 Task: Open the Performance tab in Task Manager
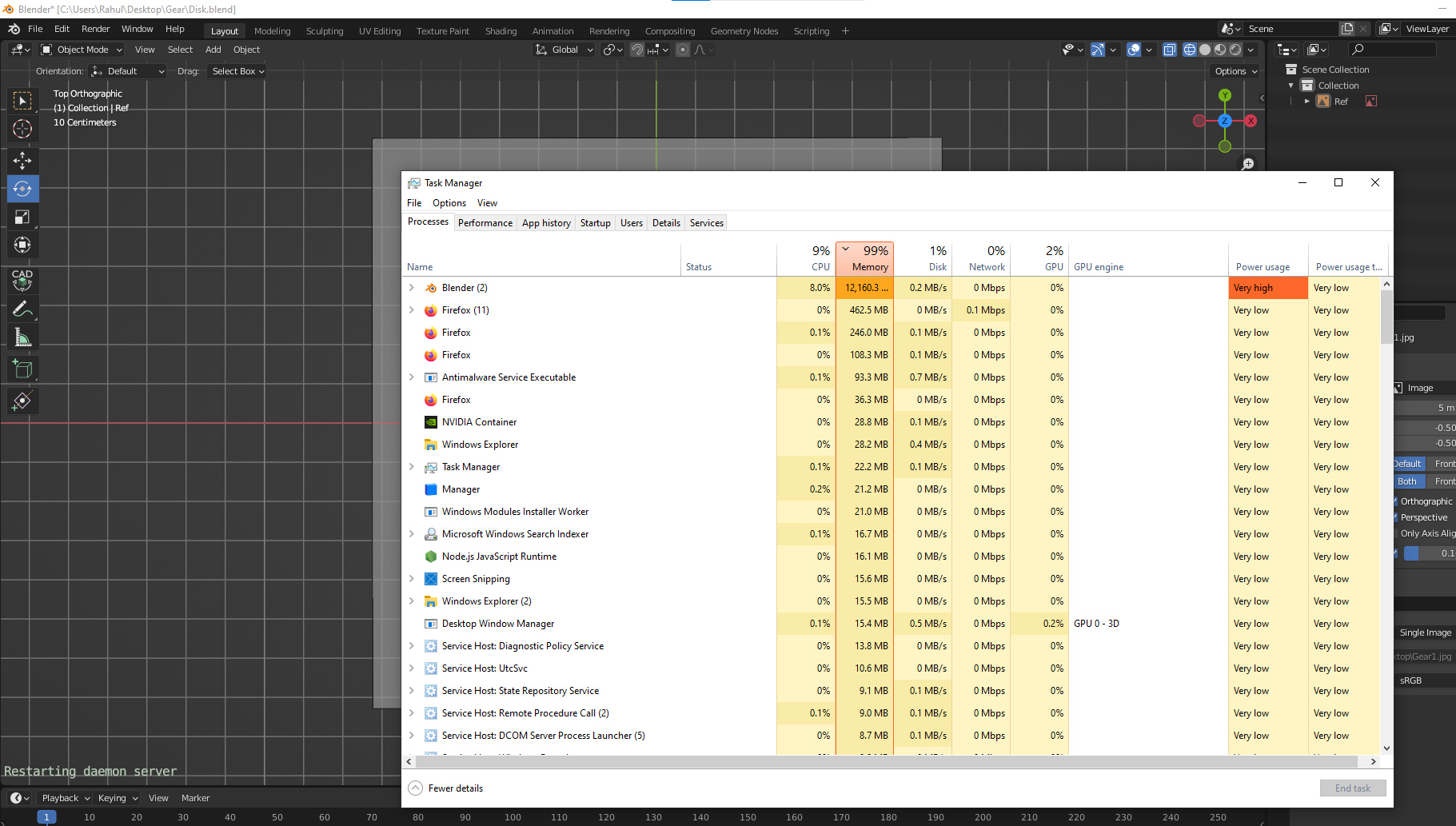click(x=485, y=222)
